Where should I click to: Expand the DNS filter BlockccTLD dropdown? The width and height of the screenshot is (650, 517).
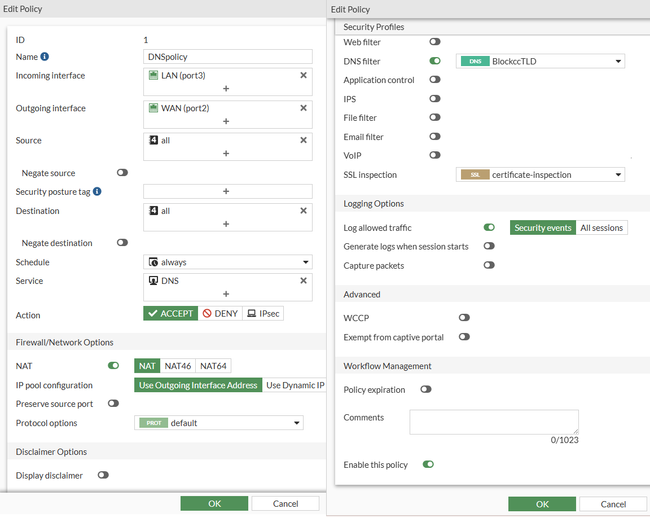[540, 61]
